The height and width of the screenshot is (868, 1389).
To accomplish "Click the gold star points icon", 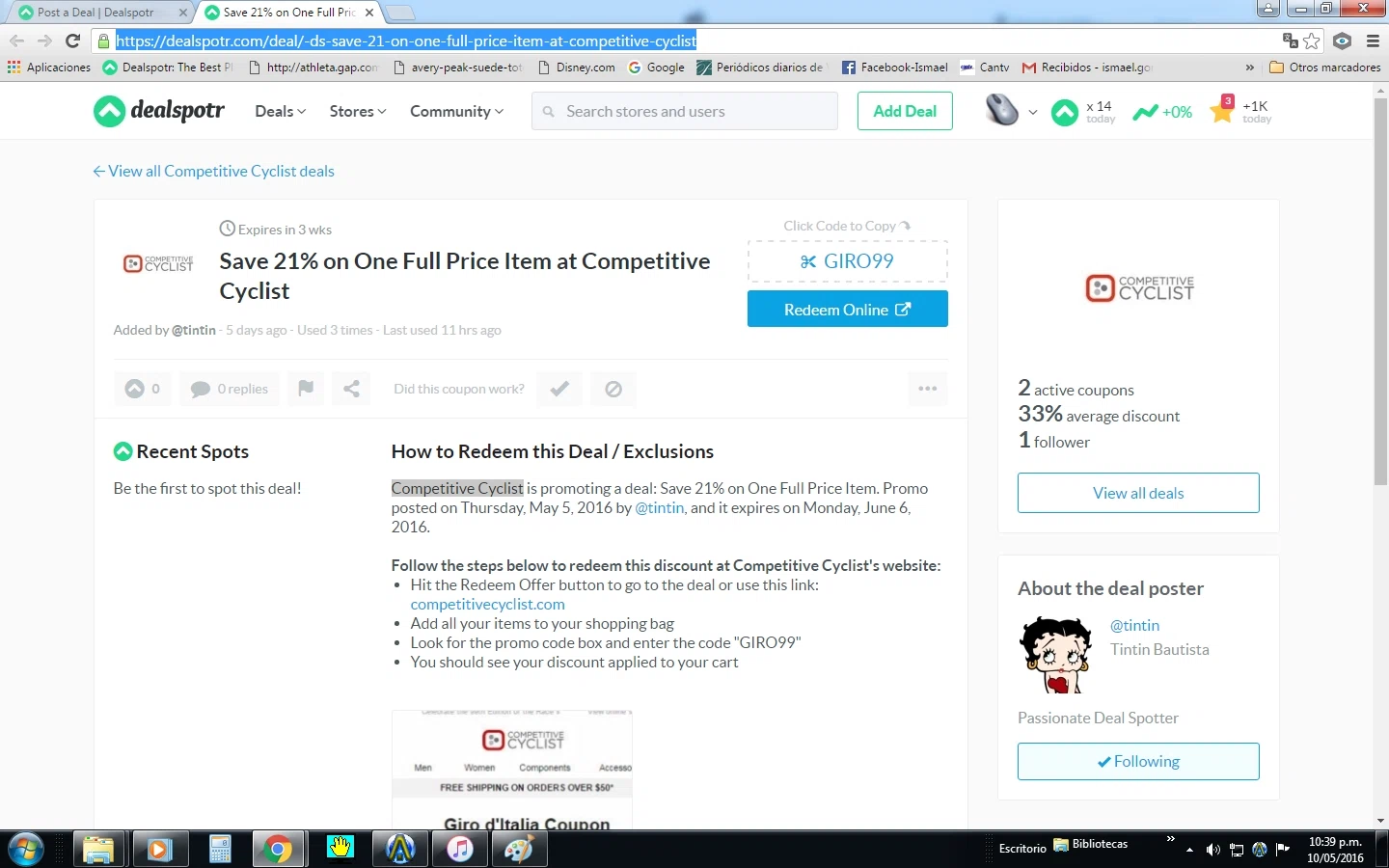I will point(1222,109).
